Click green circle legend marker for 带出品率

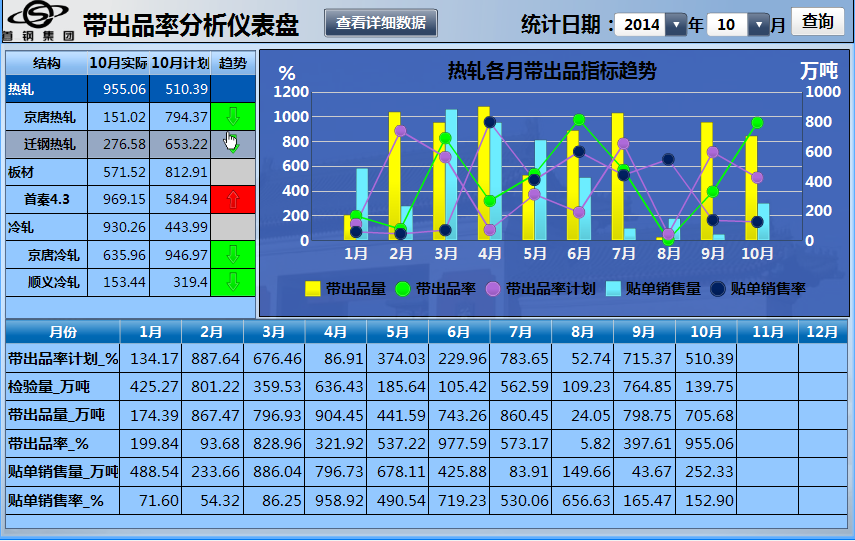pyautogui.click(x=403, y=289)
